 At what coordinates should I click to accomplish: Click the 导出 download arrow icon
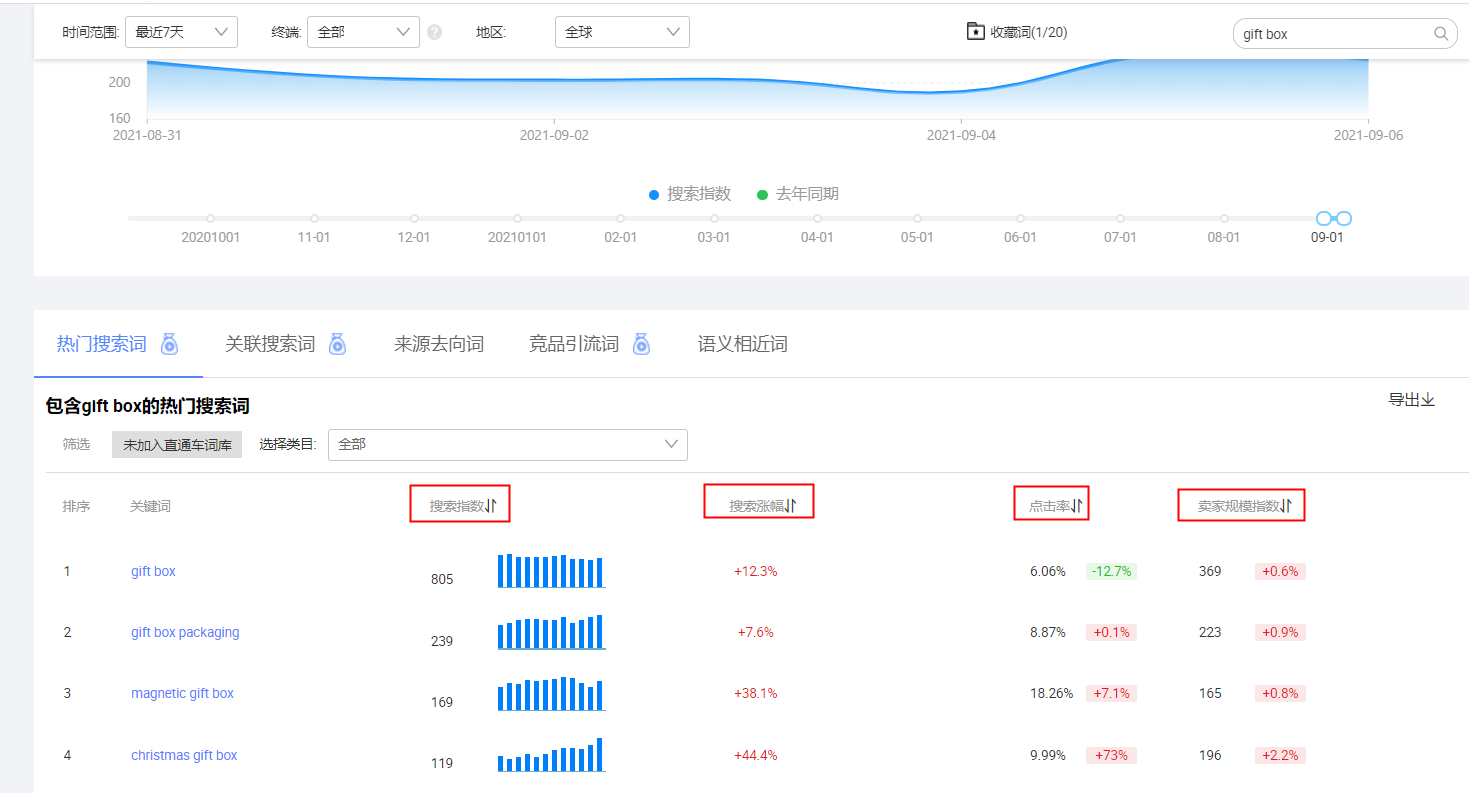(x=1428, y=400)
